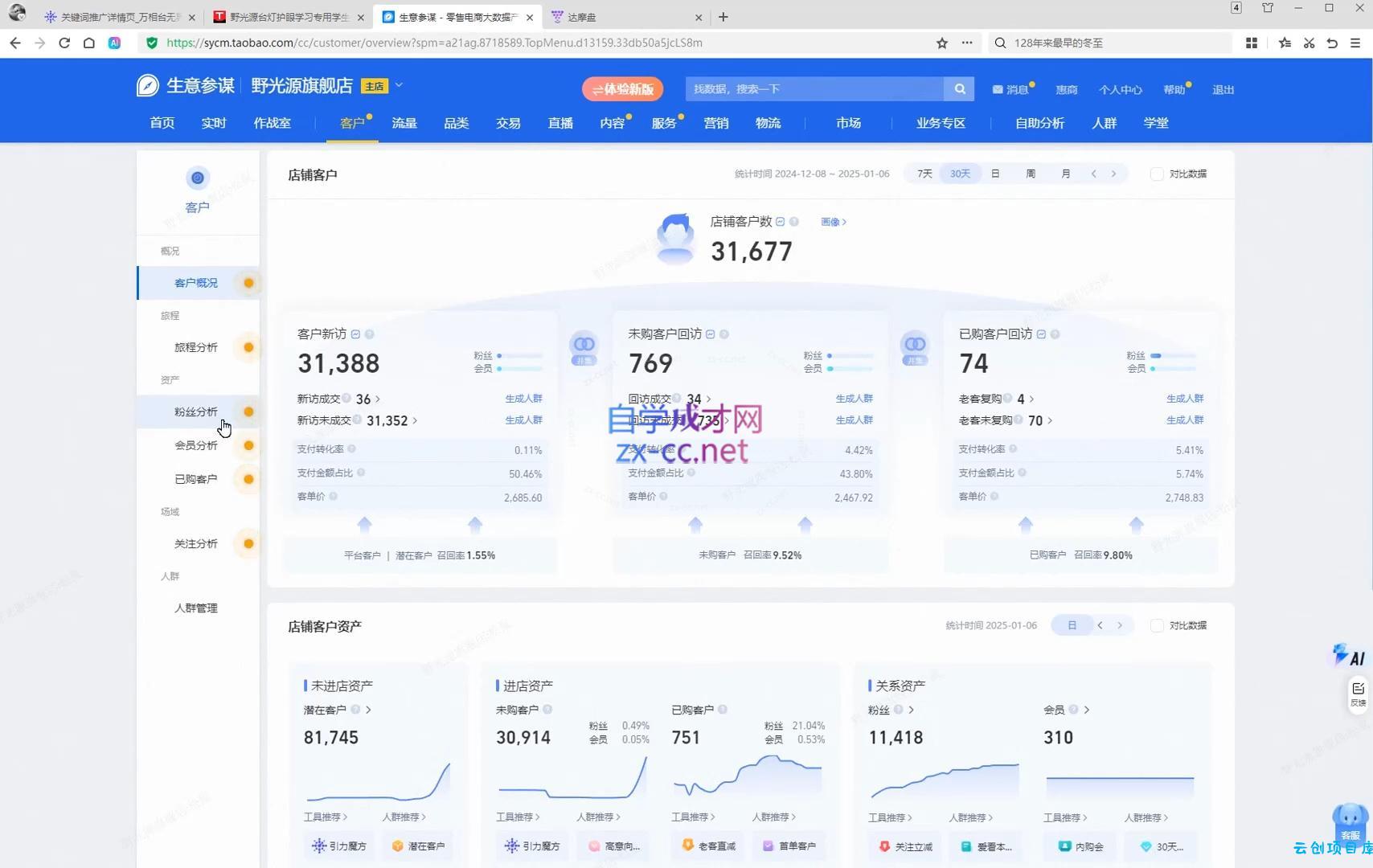Select 日 range in 店铺客户资产 panel

point(1072,625)
